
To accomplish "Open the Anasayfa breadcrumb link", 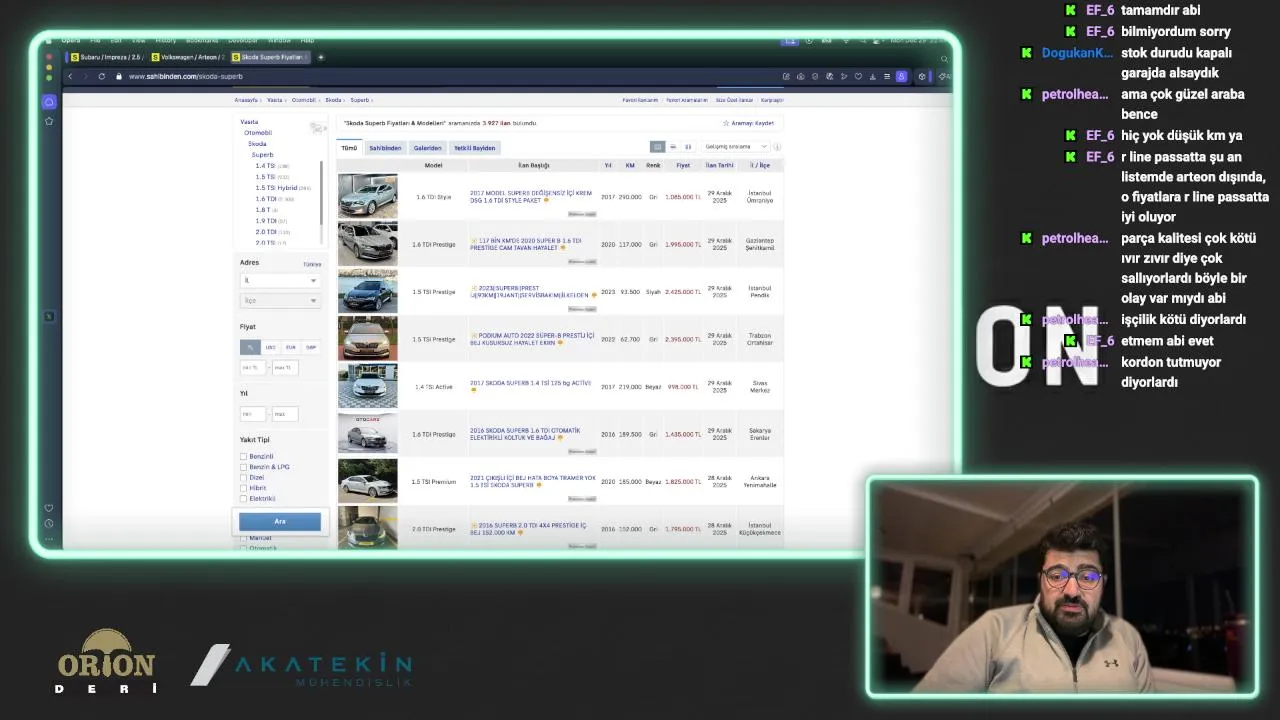I will click(x=246, y=100).
